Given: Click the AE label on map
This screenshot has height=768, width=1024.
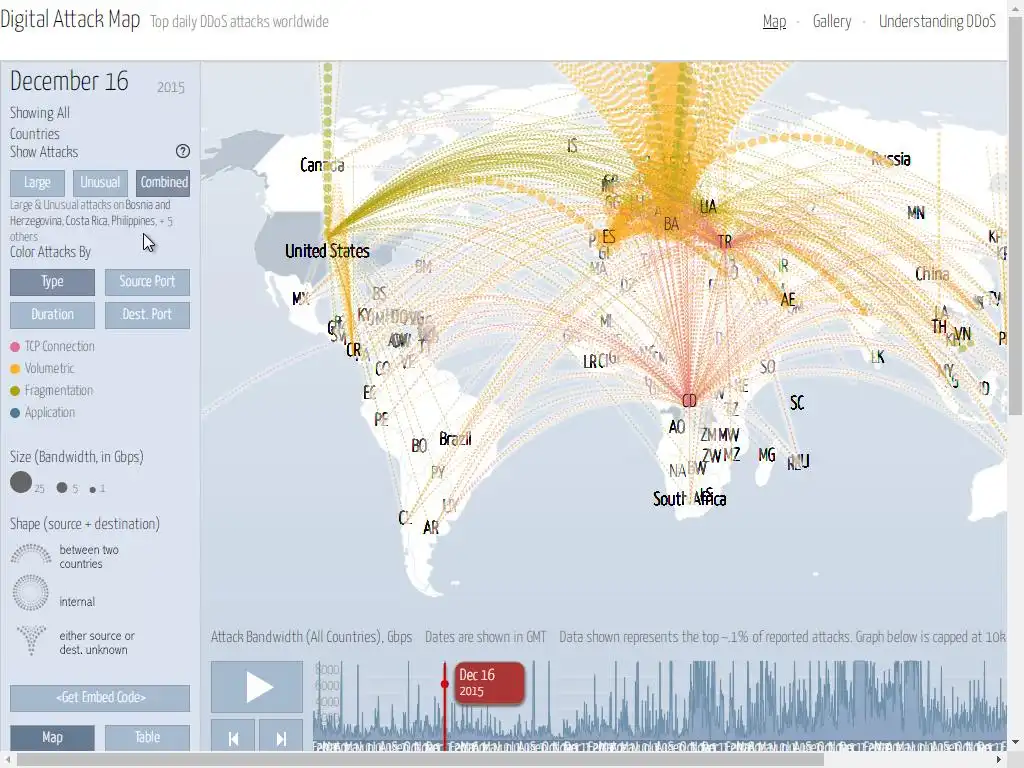Looking at the screenshot, I should (788, 300).
